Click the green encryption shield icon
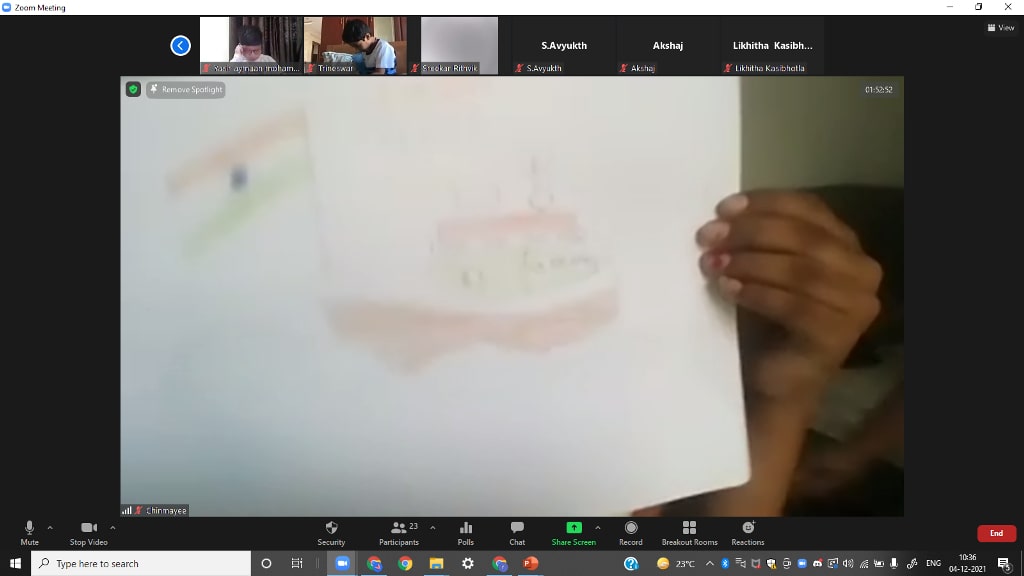The width and height of the screenshot is (1024, 576). (x=133, y=89)
